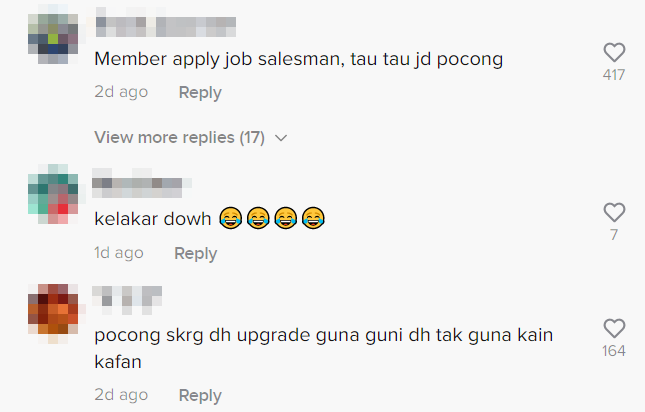Open the first commenter's blurred username

pos(166,22)
